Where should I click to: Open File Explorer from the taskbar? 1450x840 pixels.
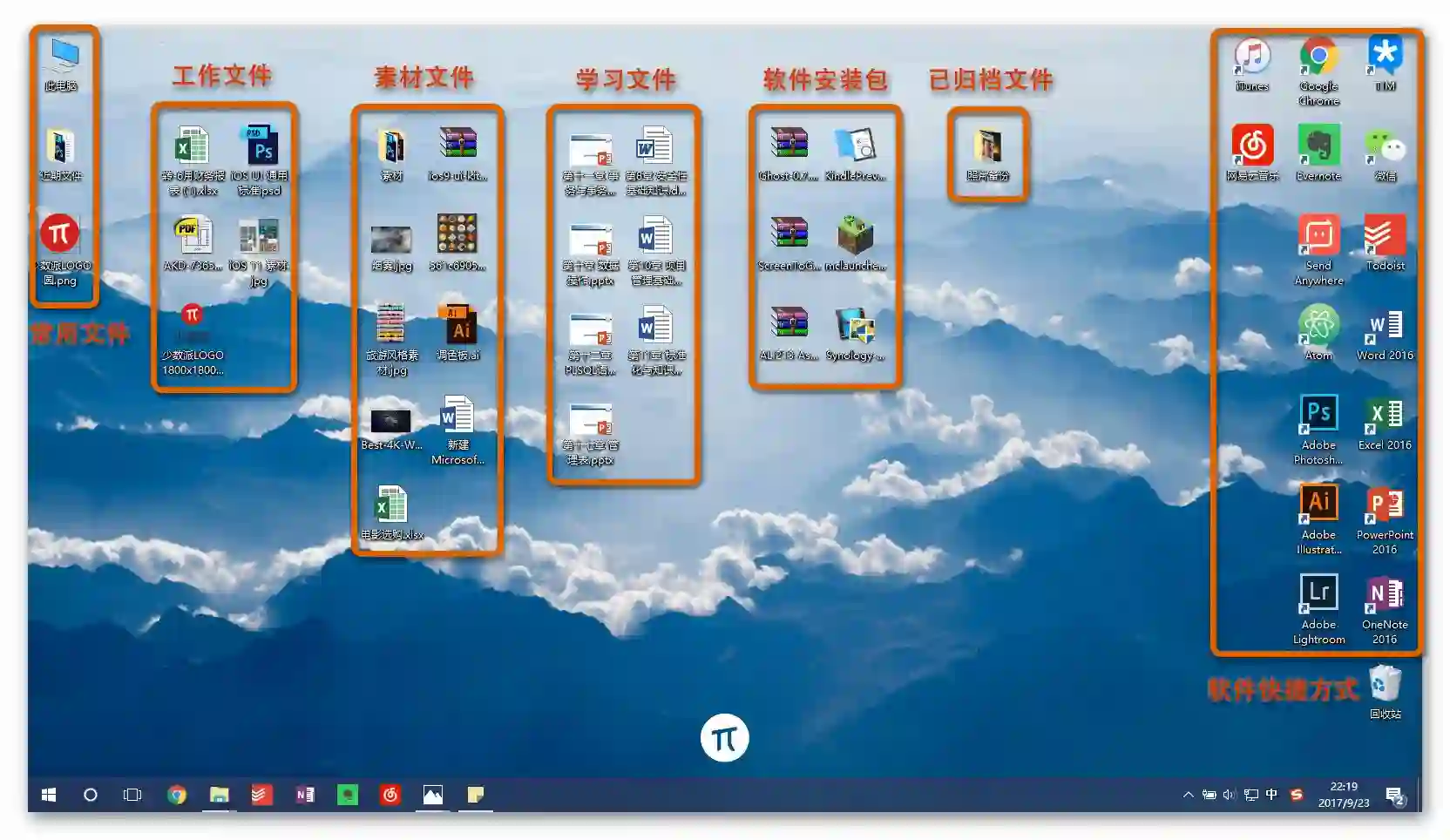click(219, 795)
